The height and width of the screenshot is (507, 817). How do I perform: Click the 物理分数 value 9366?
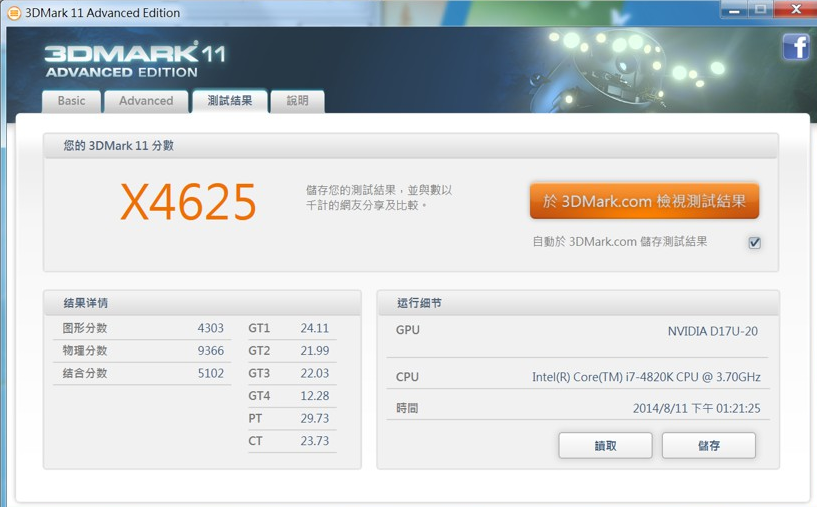pos(211,351)
